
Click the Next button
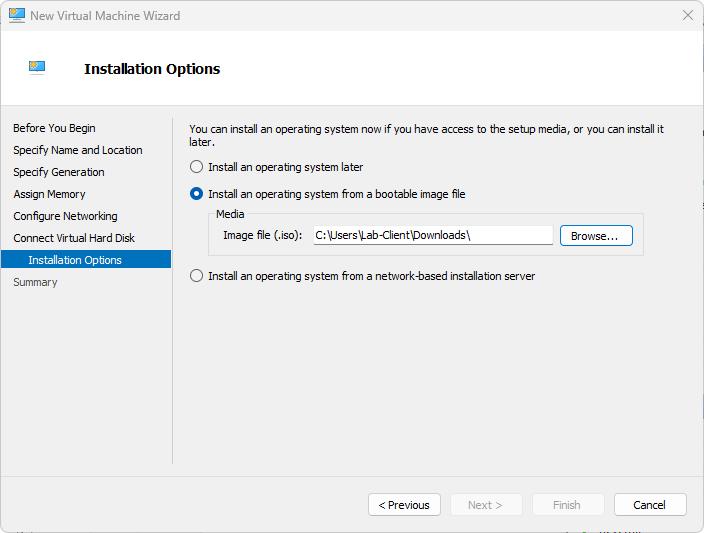[x=486, y=505]
